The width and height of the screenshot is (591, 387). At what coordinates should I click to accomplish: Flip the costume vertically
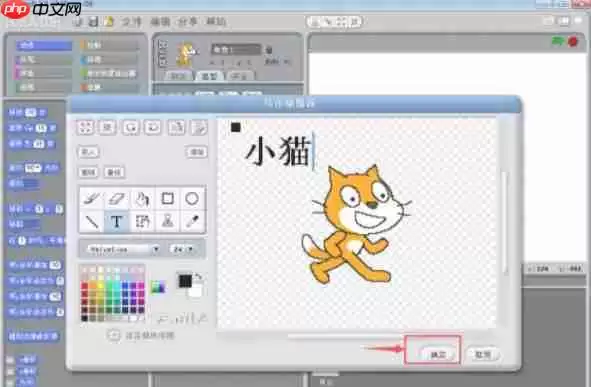coord(199,127)
